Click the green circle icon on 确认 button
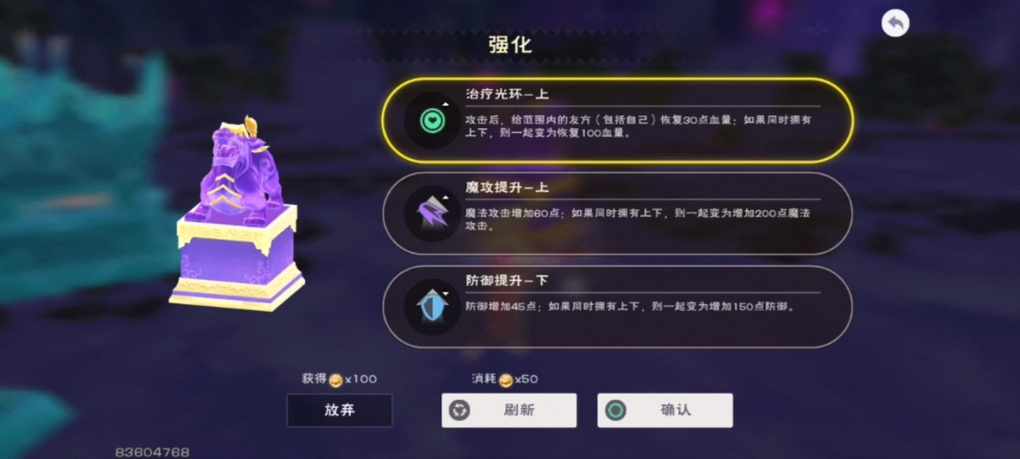1020x459 pixels. coord(615,410)
